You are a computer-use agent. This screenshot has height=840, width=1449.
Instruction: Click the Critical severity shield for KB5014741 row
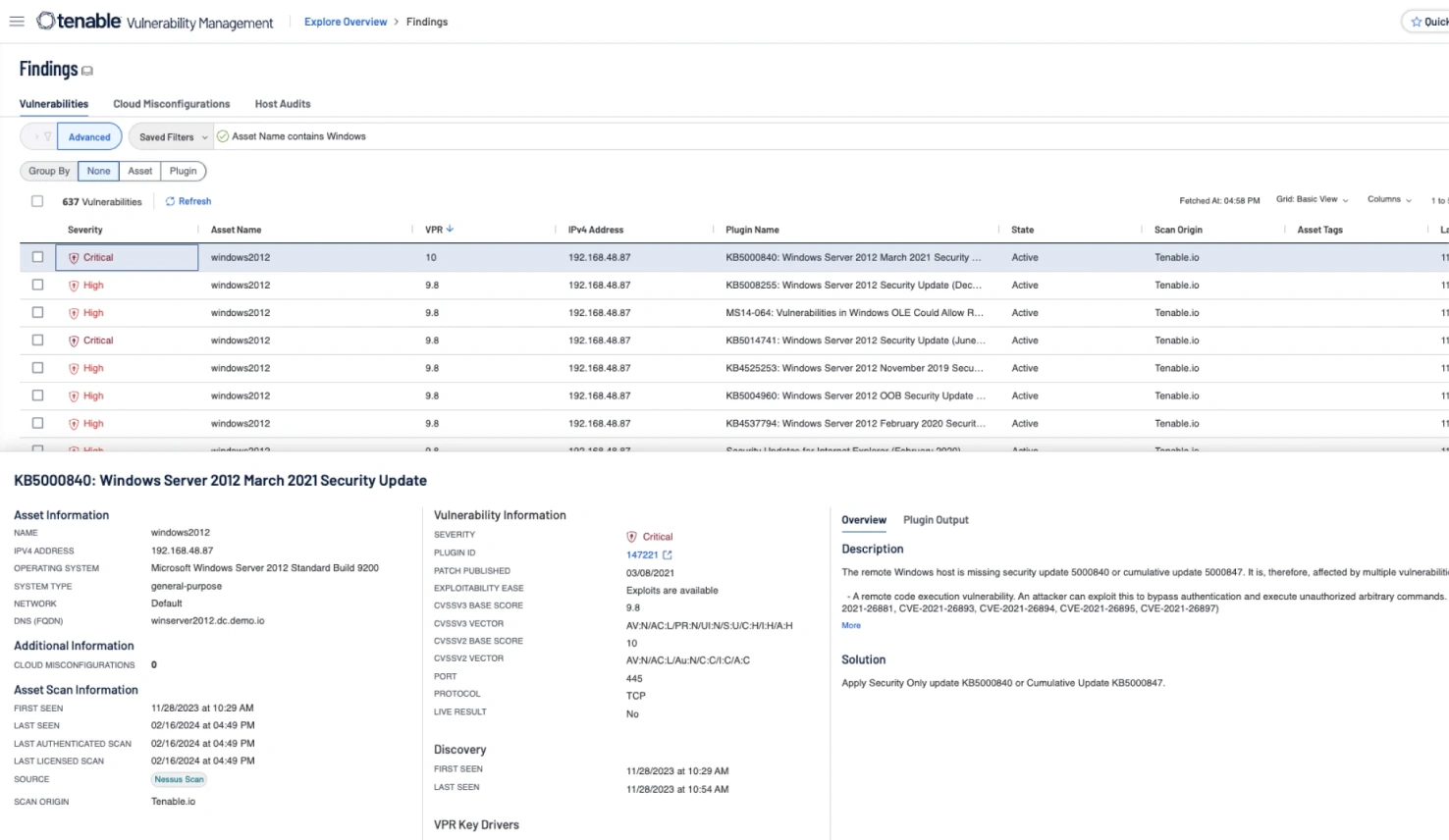click(x=74, y=341)
